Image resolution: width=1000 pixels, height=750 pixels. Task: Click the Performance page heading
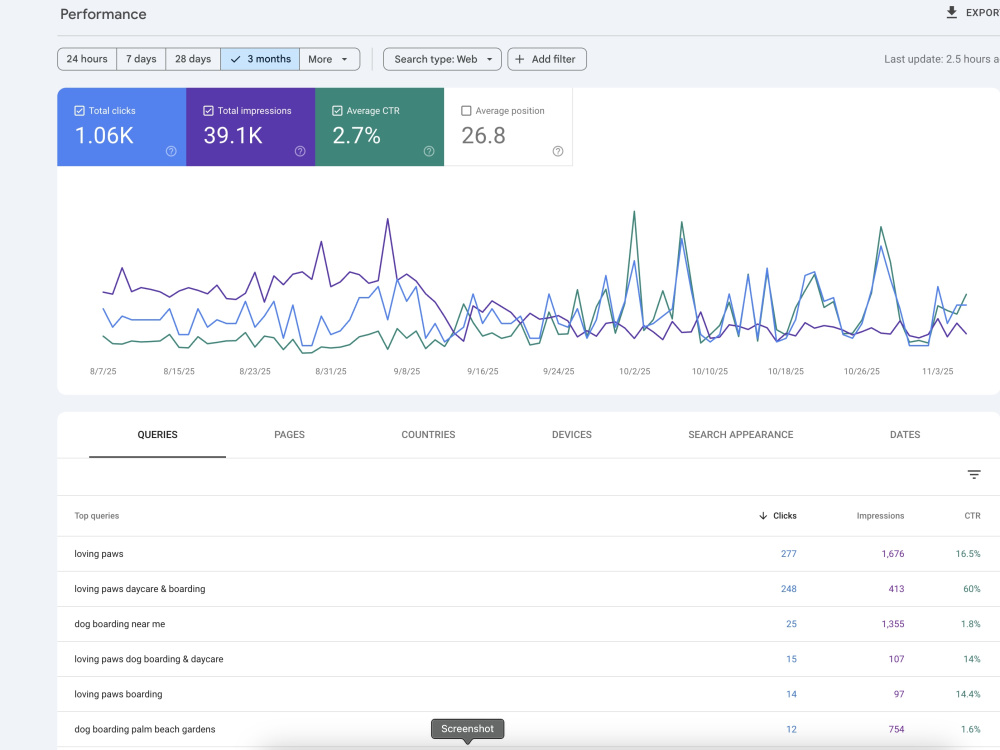point(103,14)
